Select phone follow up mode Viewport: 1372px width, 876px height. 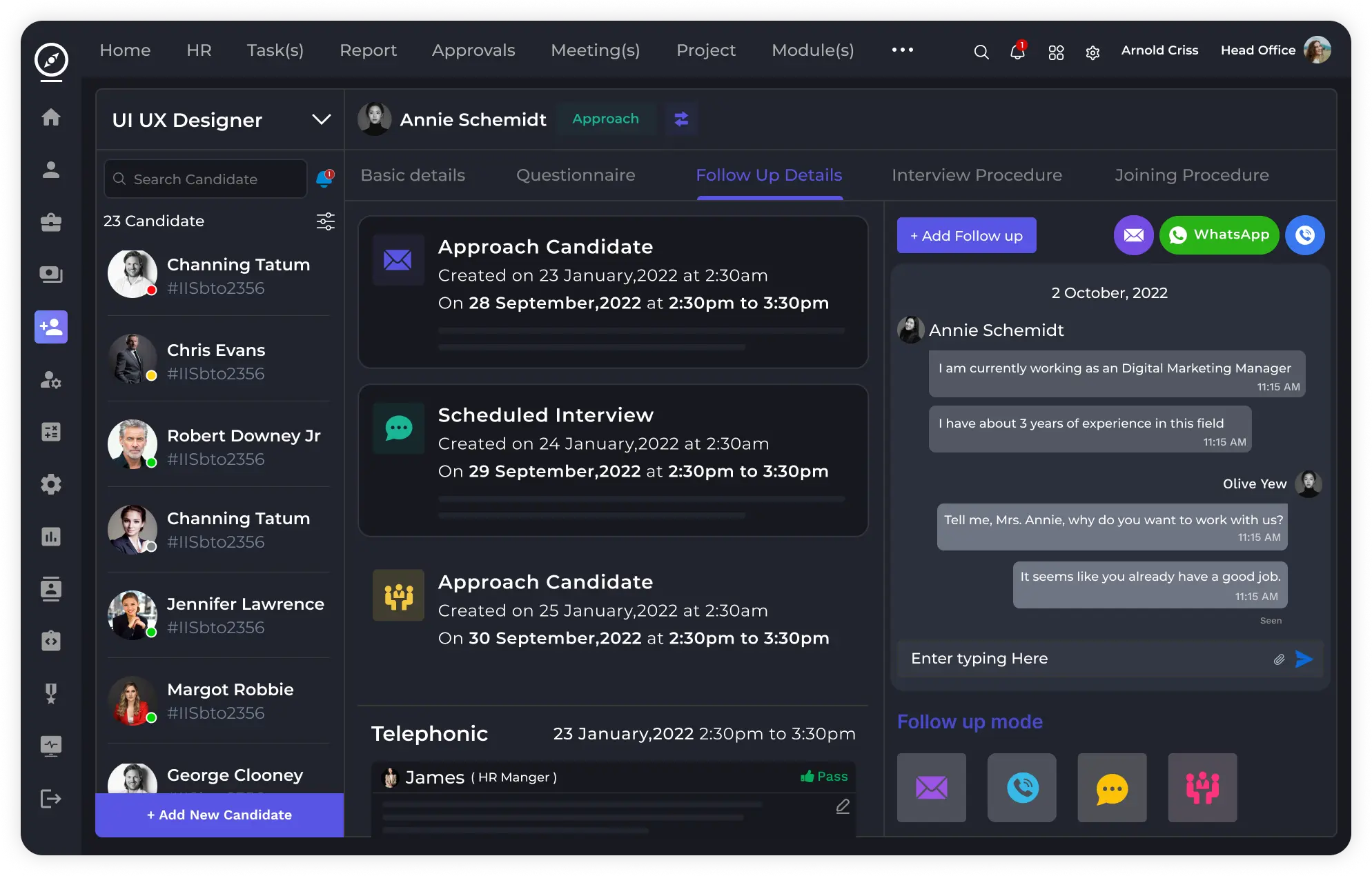[1021, 788]
